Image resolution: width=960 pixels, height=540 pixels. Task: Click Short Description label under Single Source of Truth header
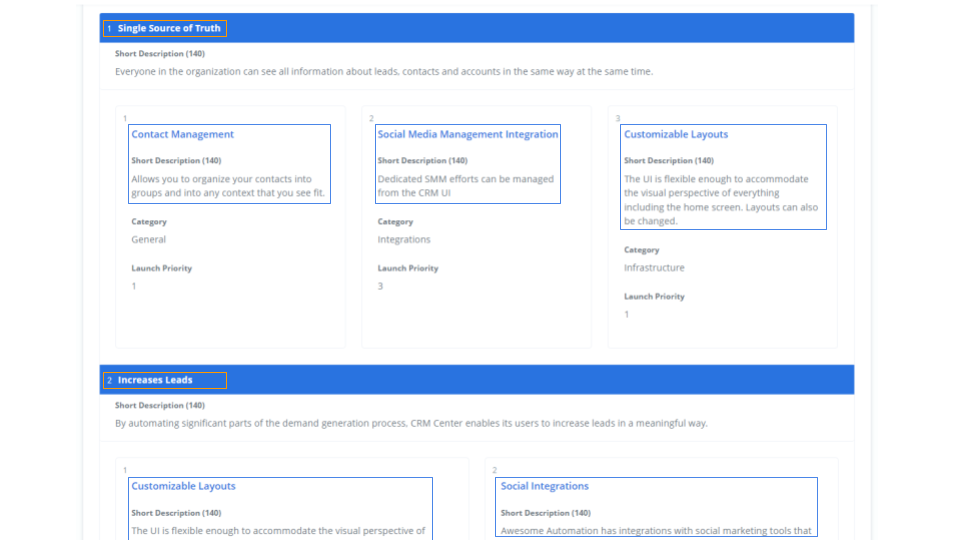pyautogui.click(x=160, y=53)
